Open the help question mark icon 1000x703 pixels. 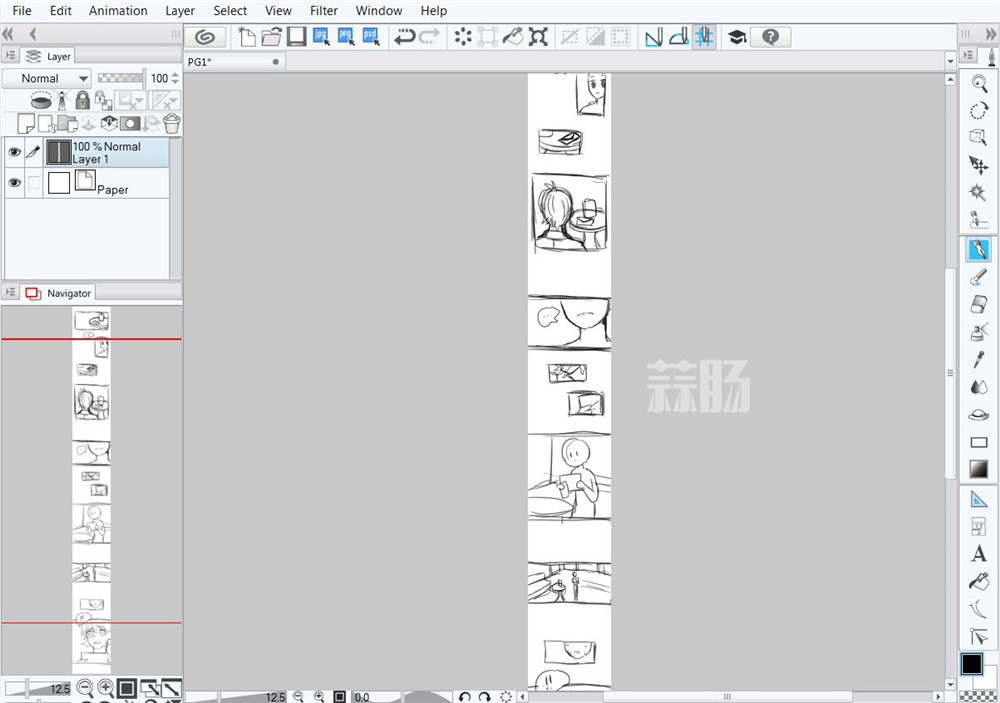770,37
